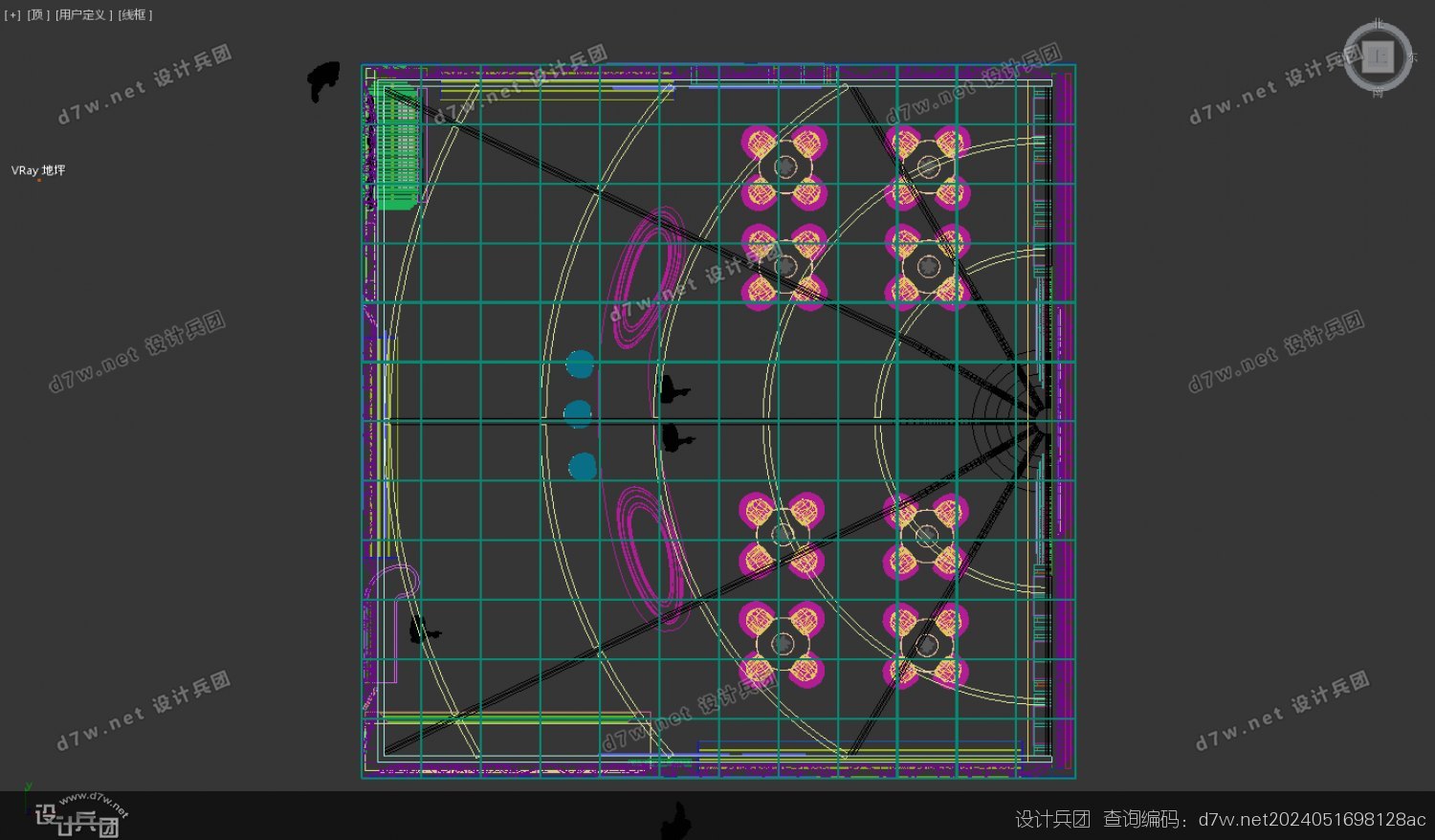Select the green striped staircase object

[x=395, y=145]
